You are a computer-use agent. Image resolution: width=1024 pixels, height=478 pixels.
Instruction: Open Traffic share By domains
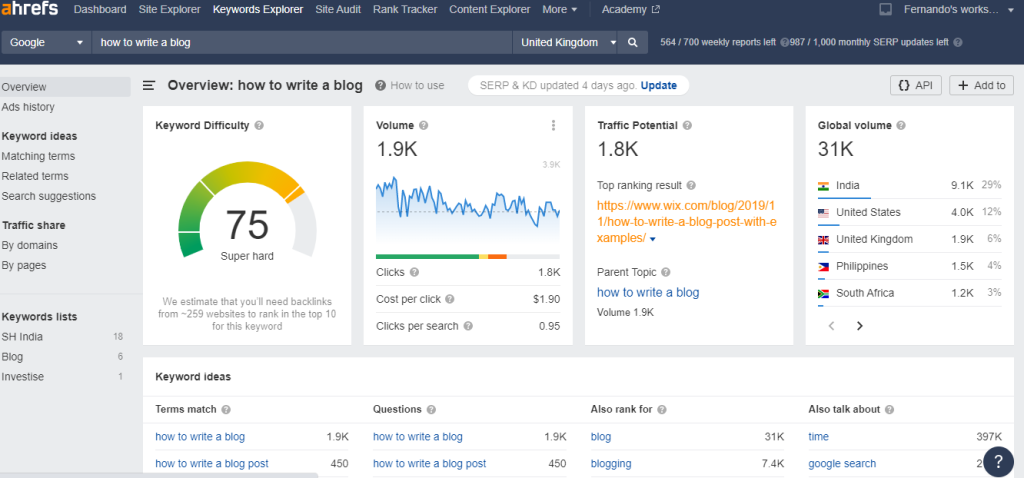pyautogui.click(x=29, y=246)
